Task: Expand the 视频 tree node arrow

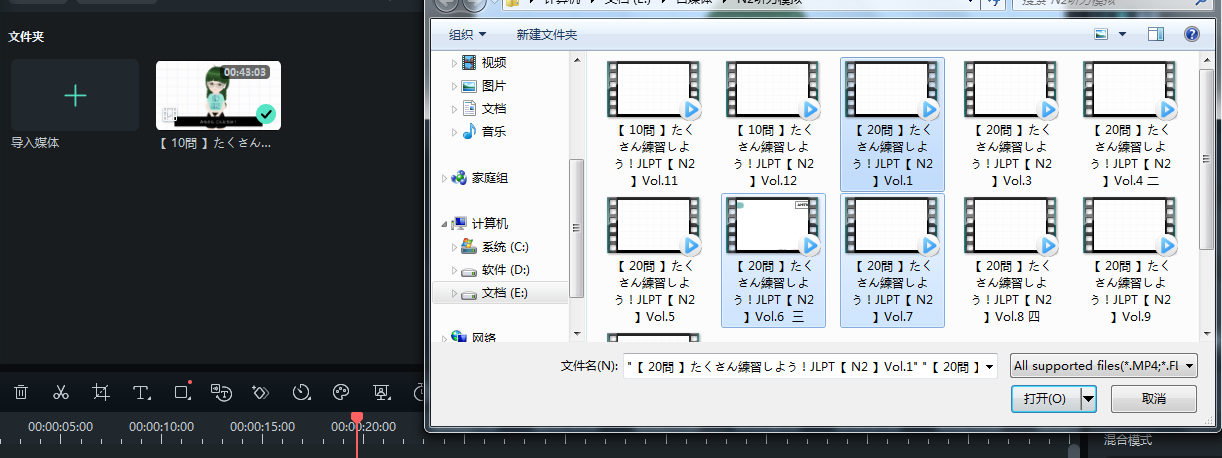Action: click(x=454, y=63)
